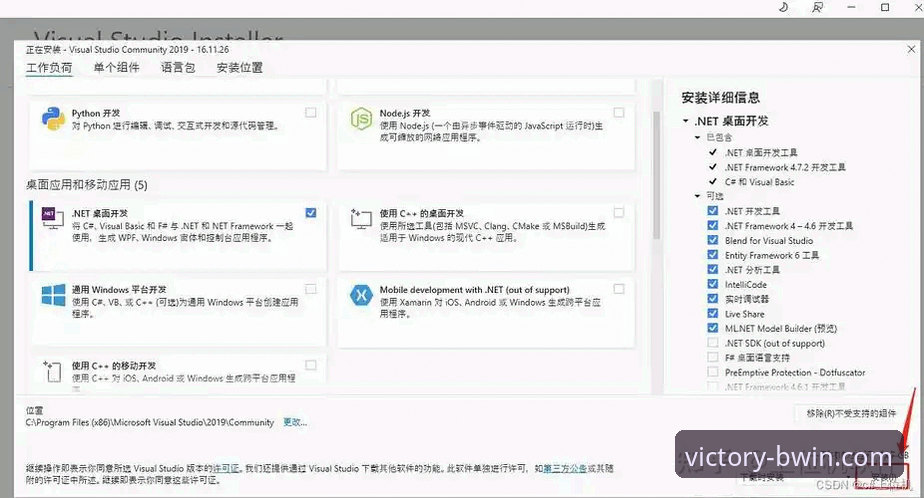
Task: Check 使用 C++ 的桌面开发 workload checkbox
Action: point(619,212)
